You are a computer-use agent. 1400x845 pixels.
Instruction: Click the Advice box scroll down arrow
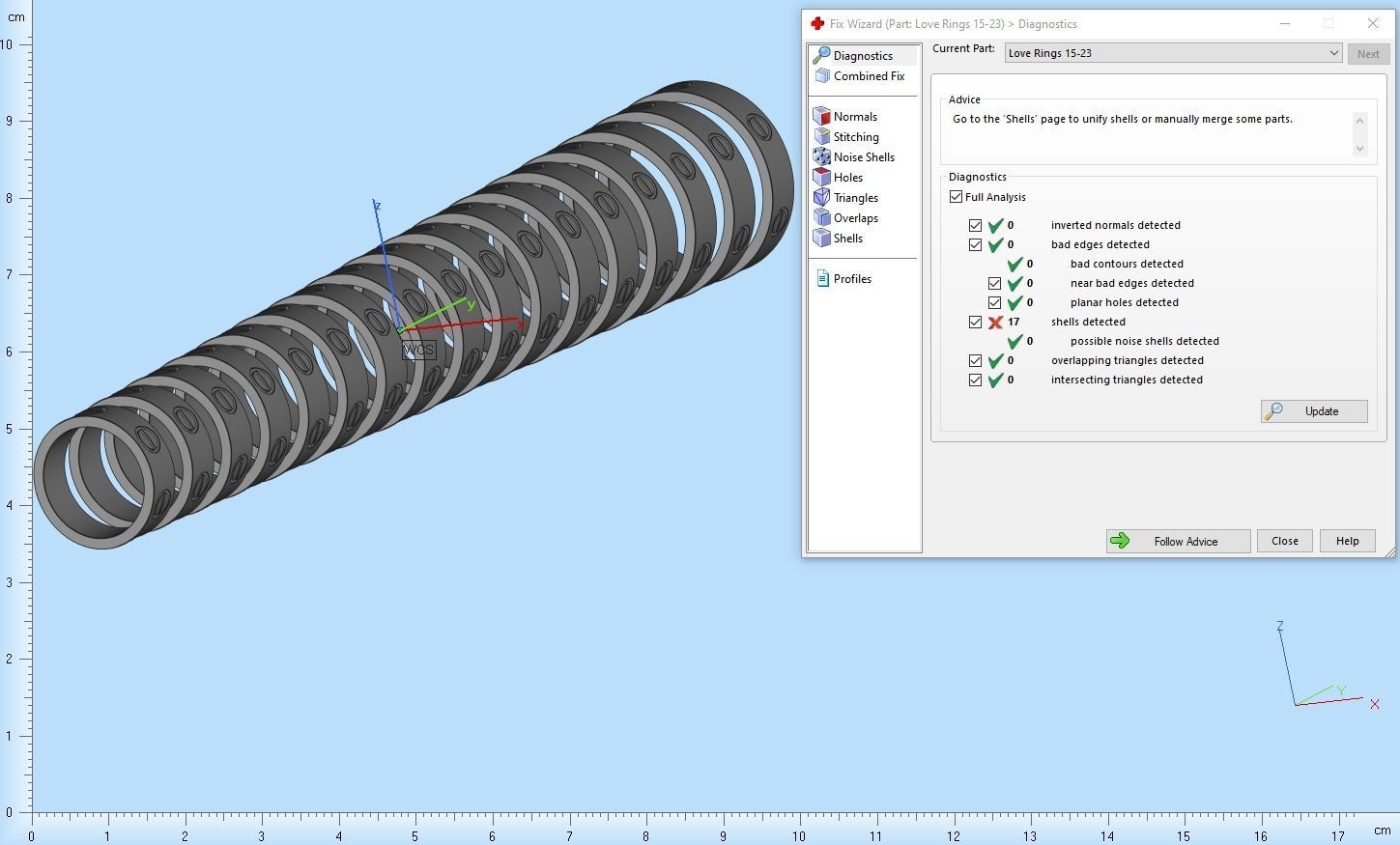[x=1359, y=148]
